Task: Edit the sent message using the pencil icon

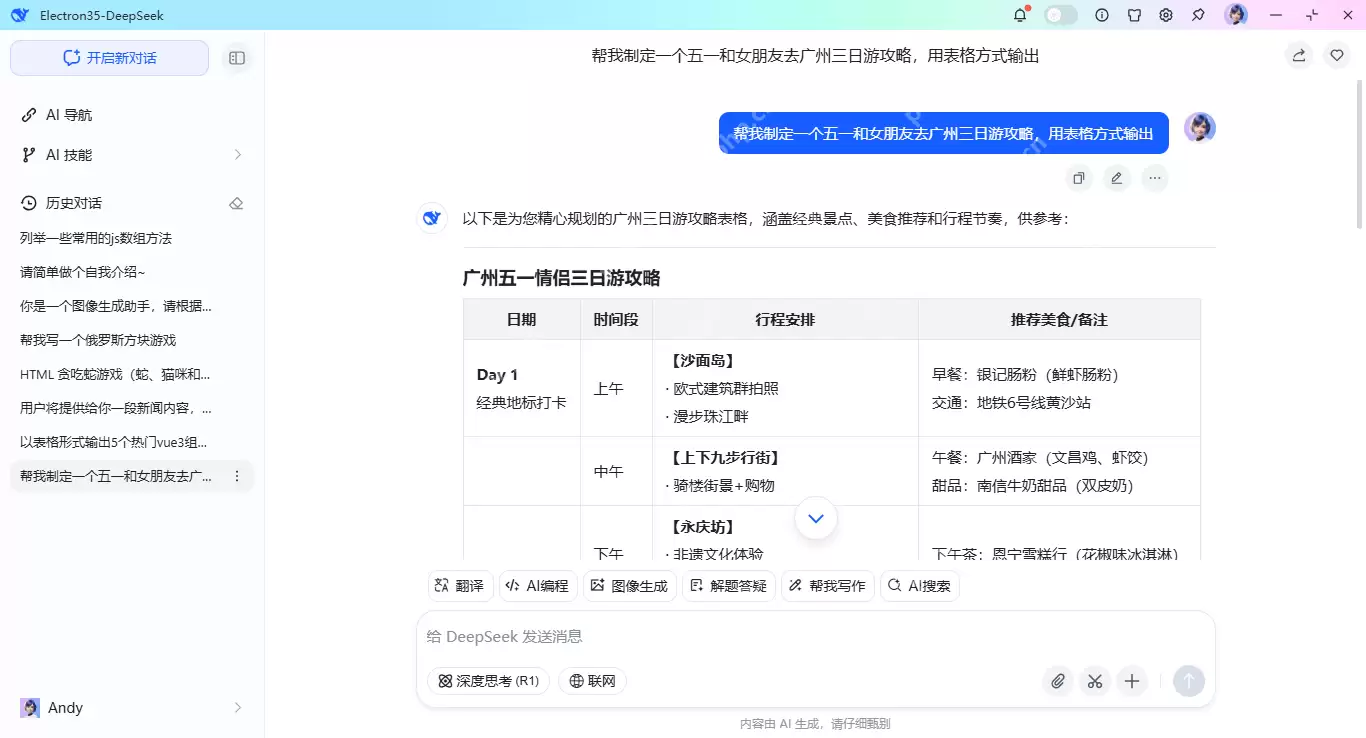Action: click(1116, 178)
